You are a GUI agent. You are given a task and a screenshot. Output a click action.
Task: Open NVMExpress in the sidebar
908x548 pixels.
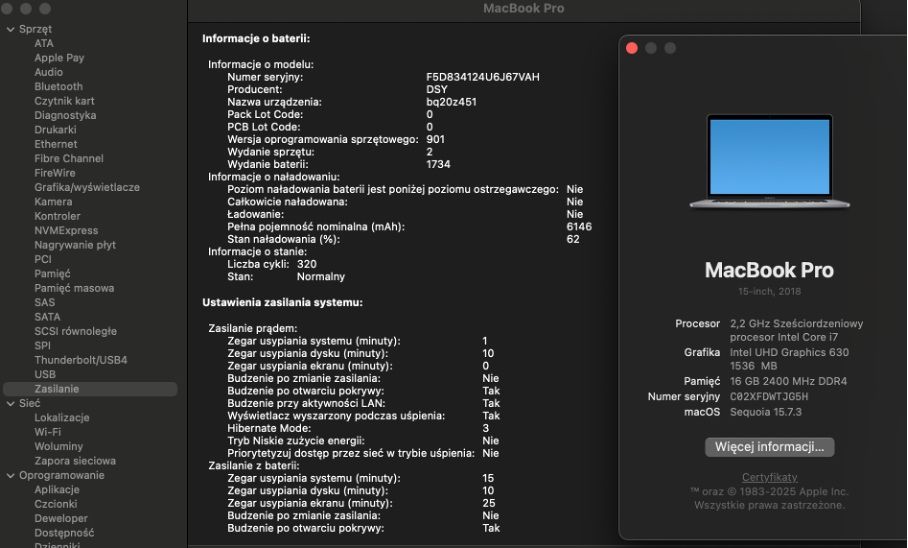[x=66, y=231]
